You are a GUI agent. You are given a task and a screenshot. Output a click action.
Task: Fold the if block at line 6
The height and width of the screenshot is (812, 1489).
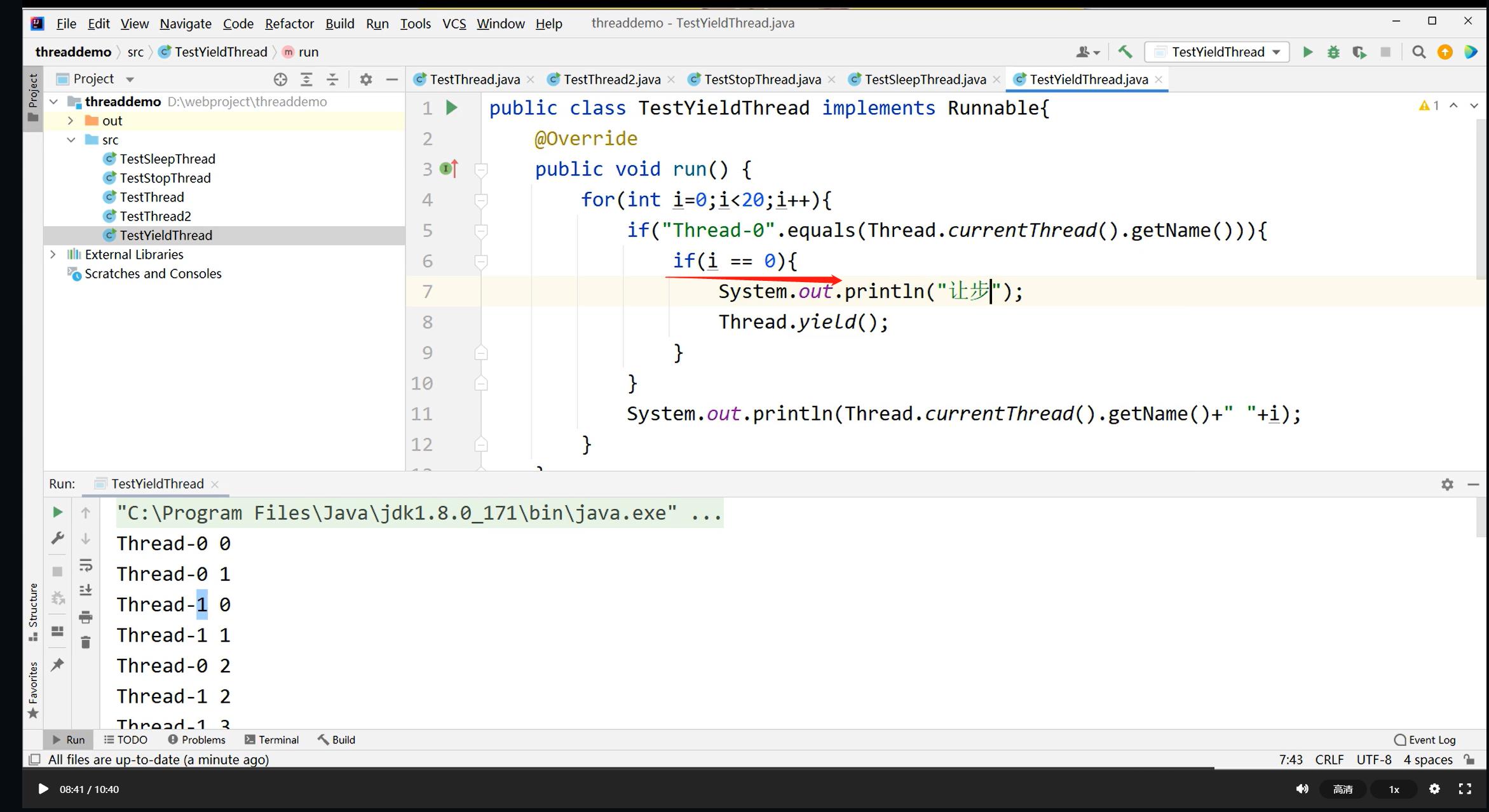481,261
